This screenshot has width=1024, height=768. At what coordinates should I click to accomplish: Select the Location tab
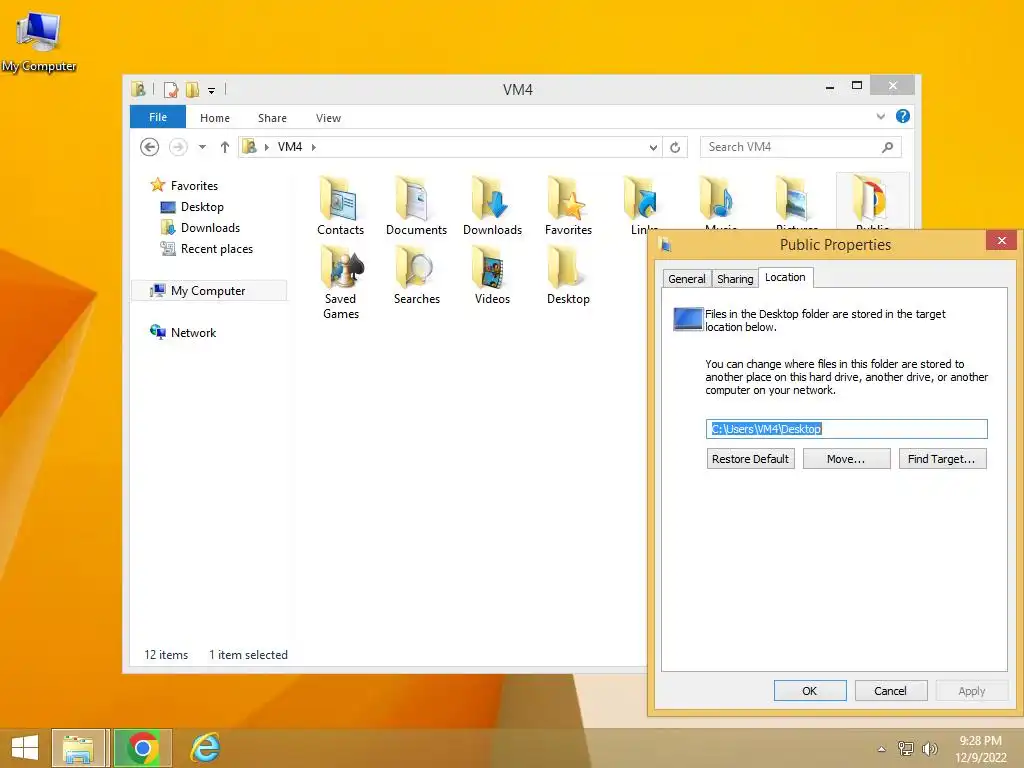pos(785,278)
